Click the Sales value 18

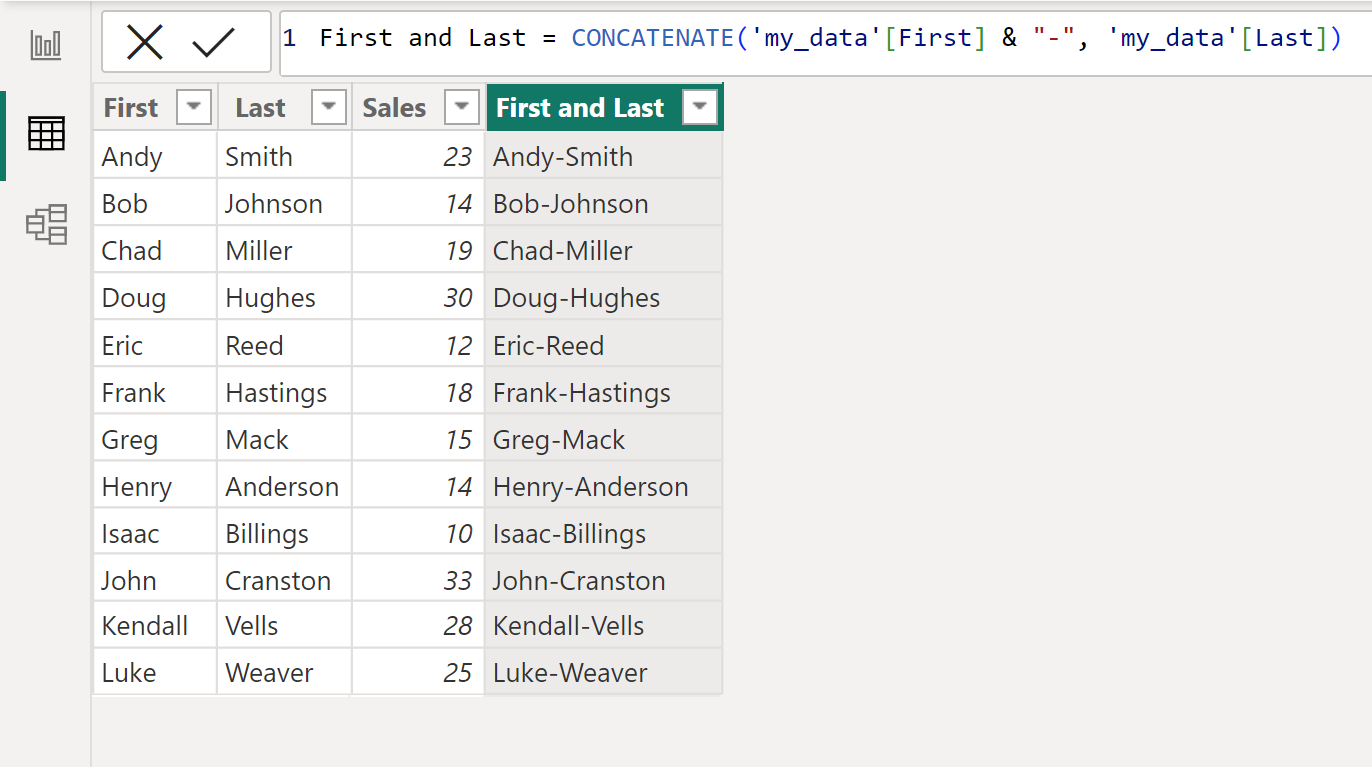(418, 392)
